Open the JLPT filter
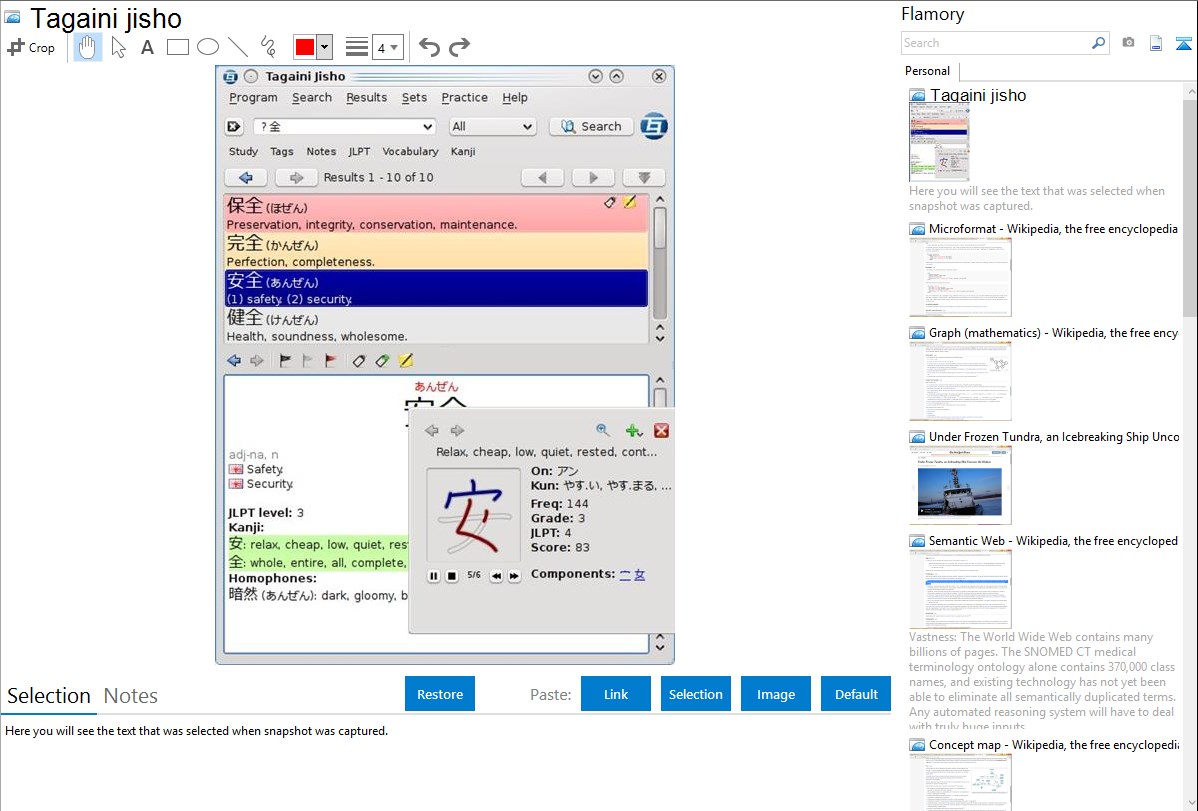The width and height of the screenshot is (1198, 811). click(x=359, y=151)
